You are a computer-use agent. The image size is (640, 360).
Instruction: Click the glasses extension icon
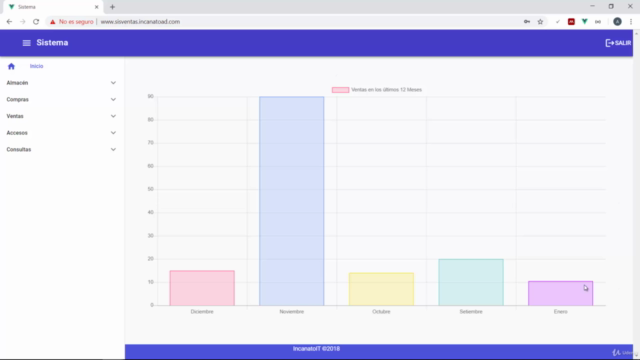click(x=598, y=22)
